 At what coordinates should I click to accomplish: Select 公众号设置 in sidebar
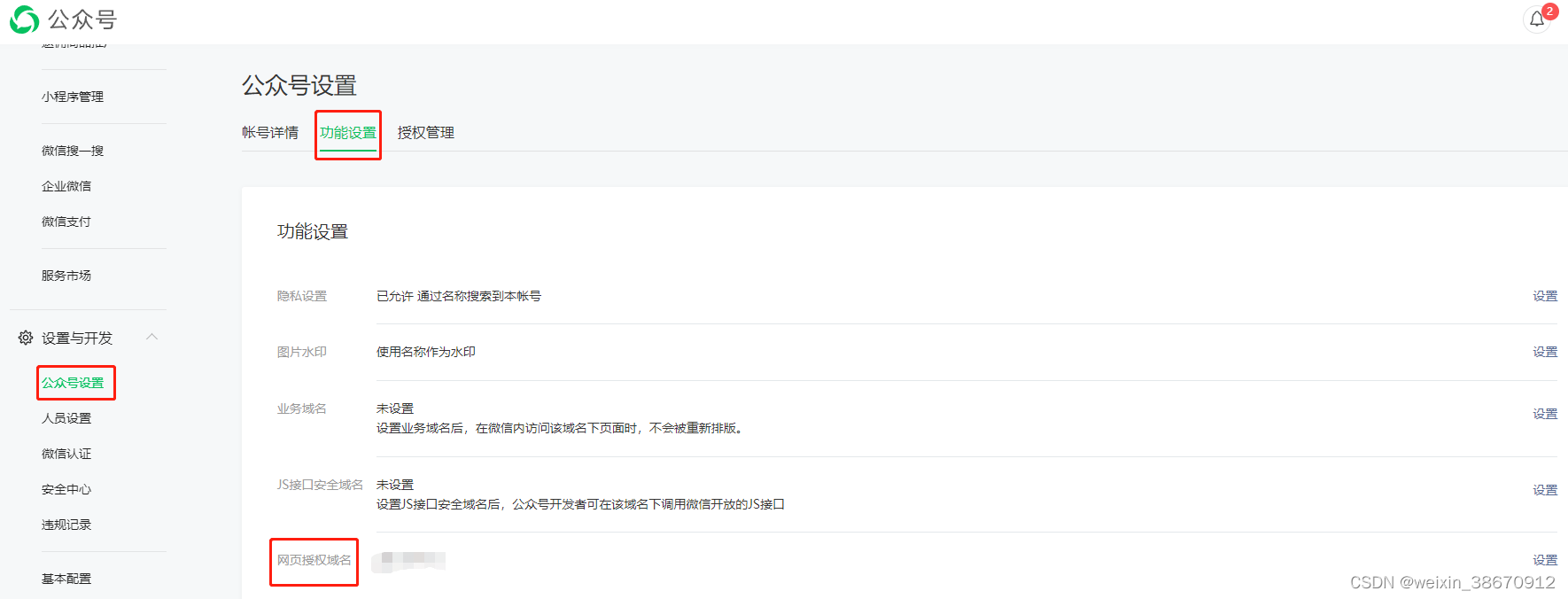tap(73, 383)
